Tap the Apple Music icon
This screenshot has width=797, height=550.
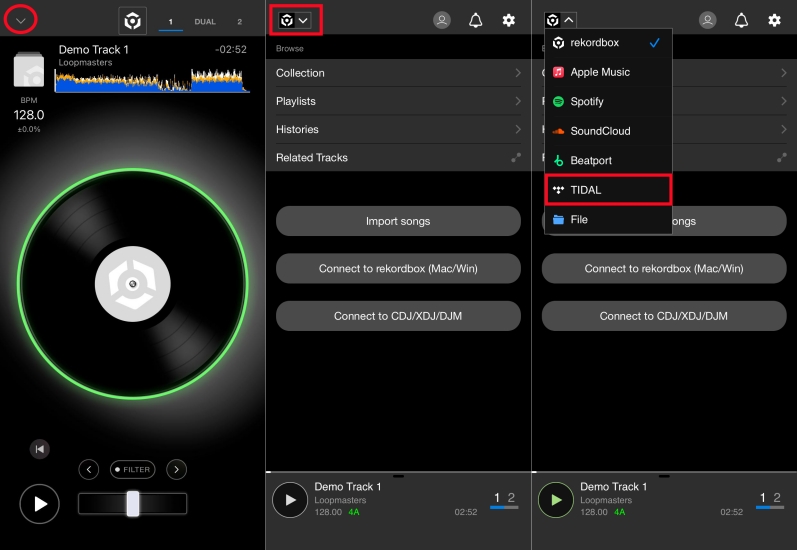(558, 72)
